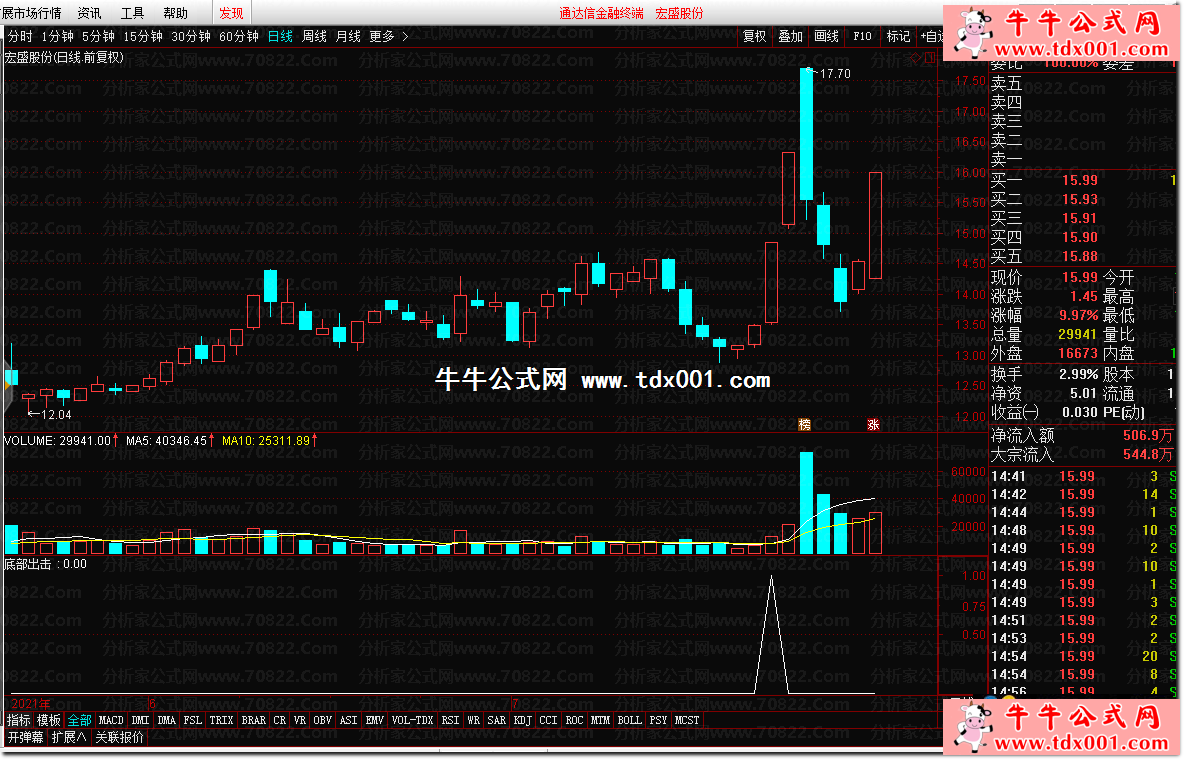The image size is (1185, 760).
Task: Expand the 更多 periods list
Action: point(388,37)
